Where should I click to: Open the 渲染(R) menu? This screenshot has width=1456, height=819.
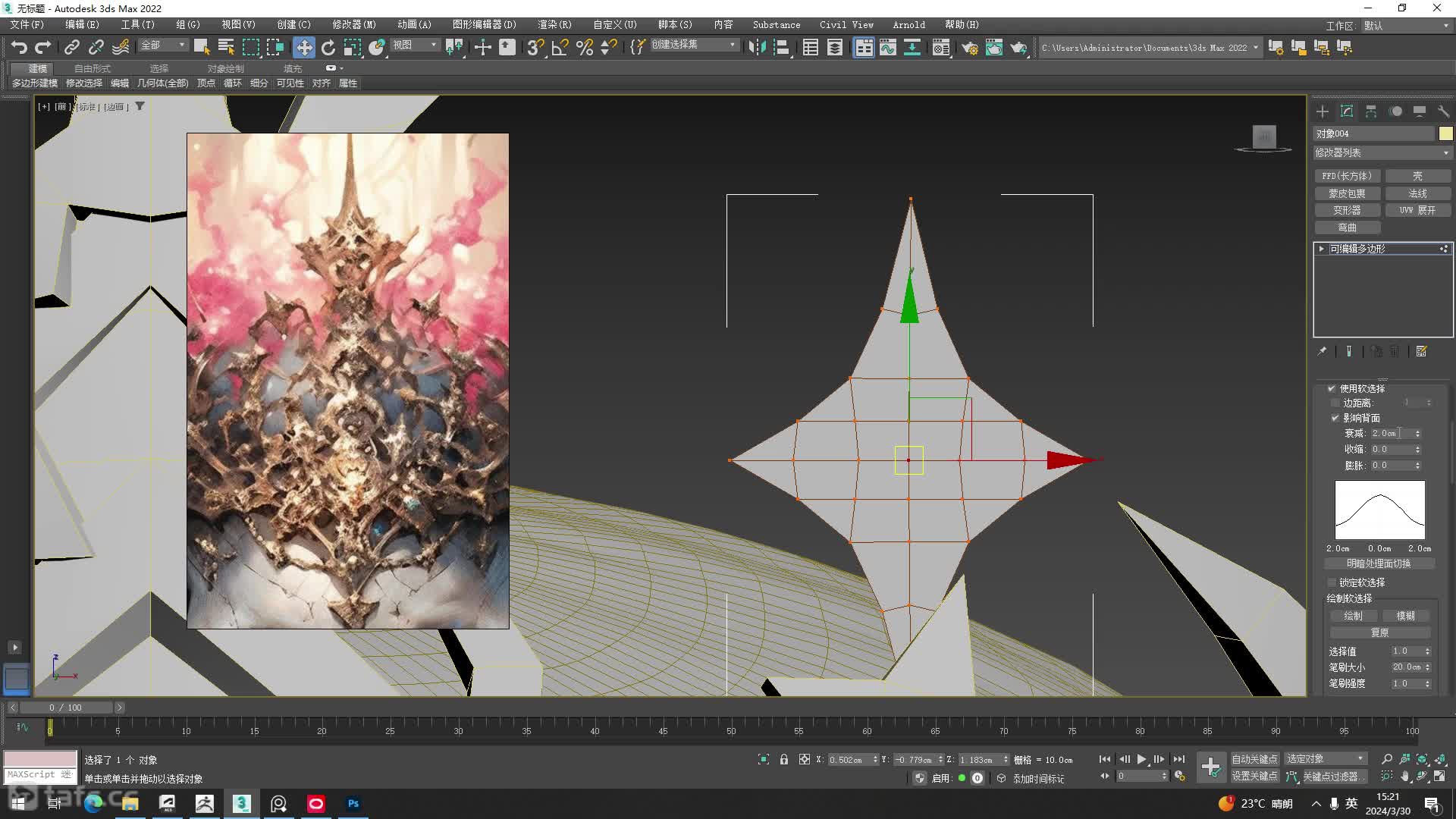[554, 25]
